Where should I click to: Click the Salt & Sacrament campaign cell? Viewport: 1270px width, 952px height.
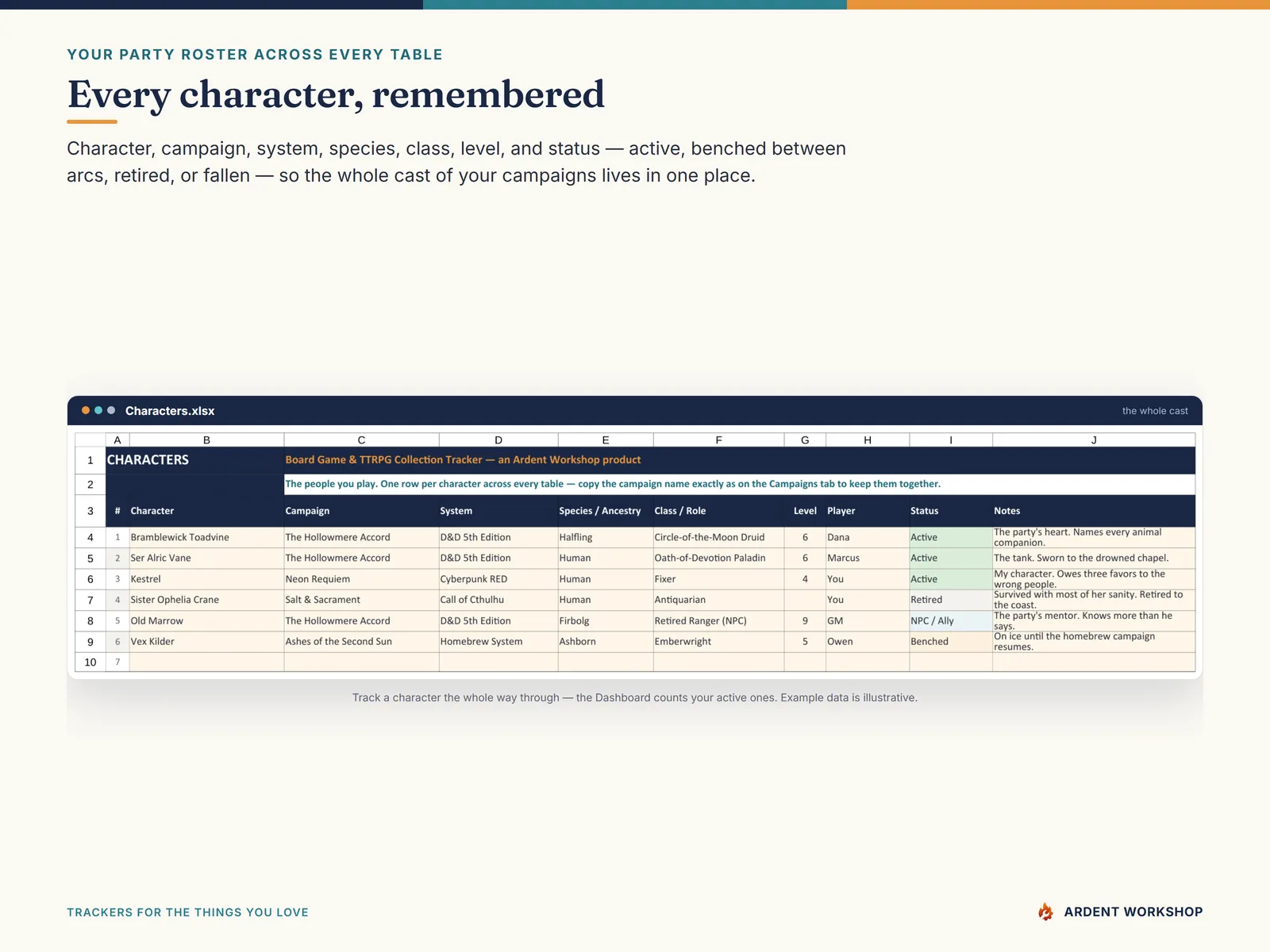click(361, 600)
